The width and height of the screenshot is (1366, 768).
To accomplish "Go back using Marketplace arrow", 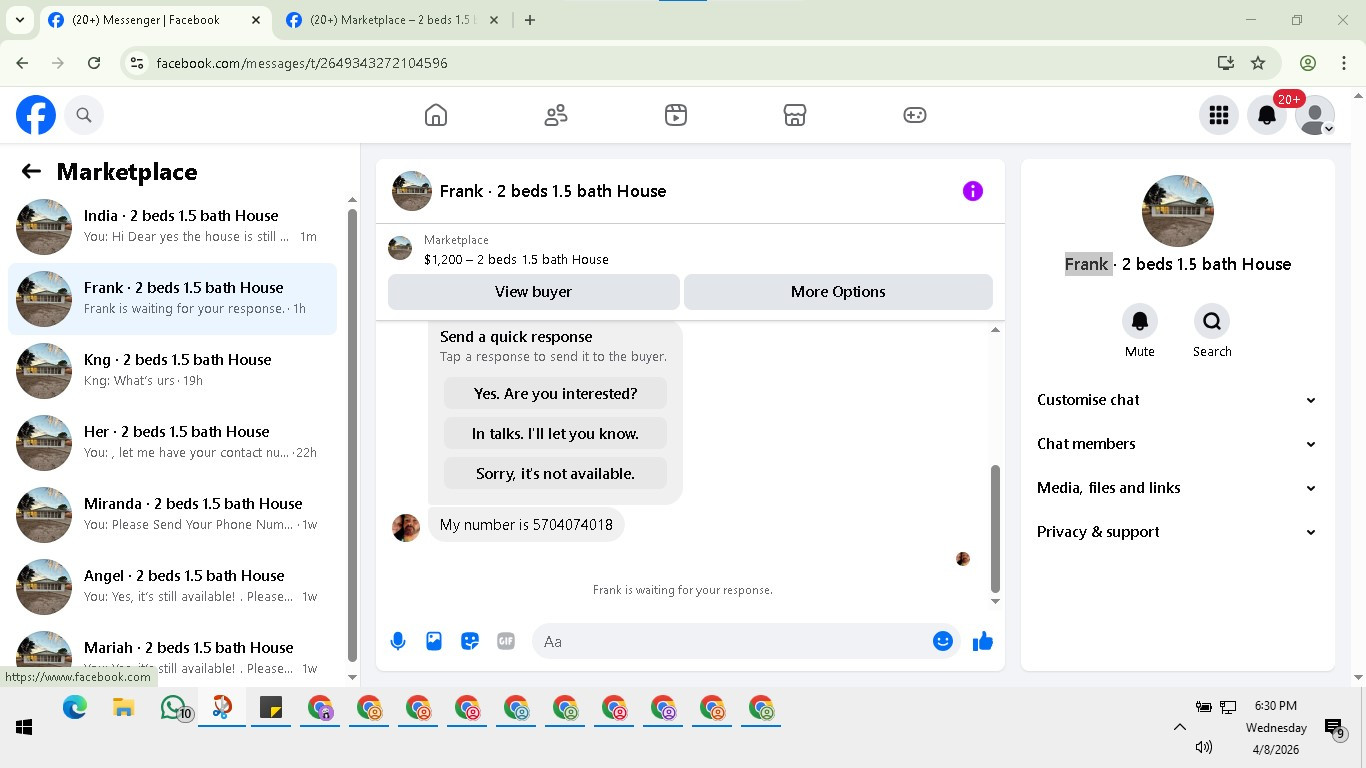I will (x=31, y=171).
